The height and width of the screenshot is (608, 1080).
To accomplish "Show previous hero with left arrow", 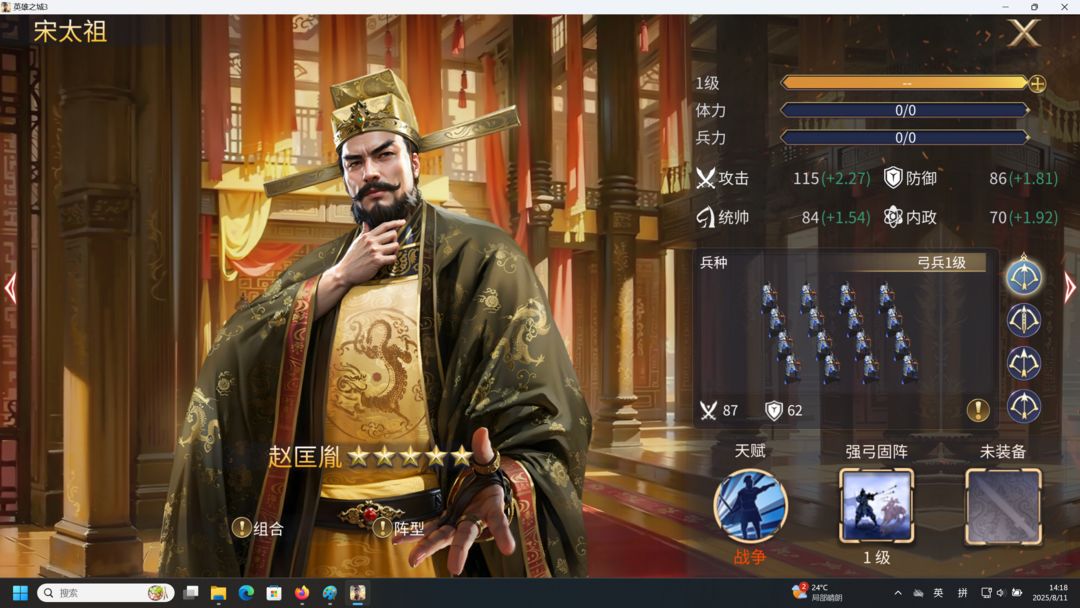I will (10, 288).
